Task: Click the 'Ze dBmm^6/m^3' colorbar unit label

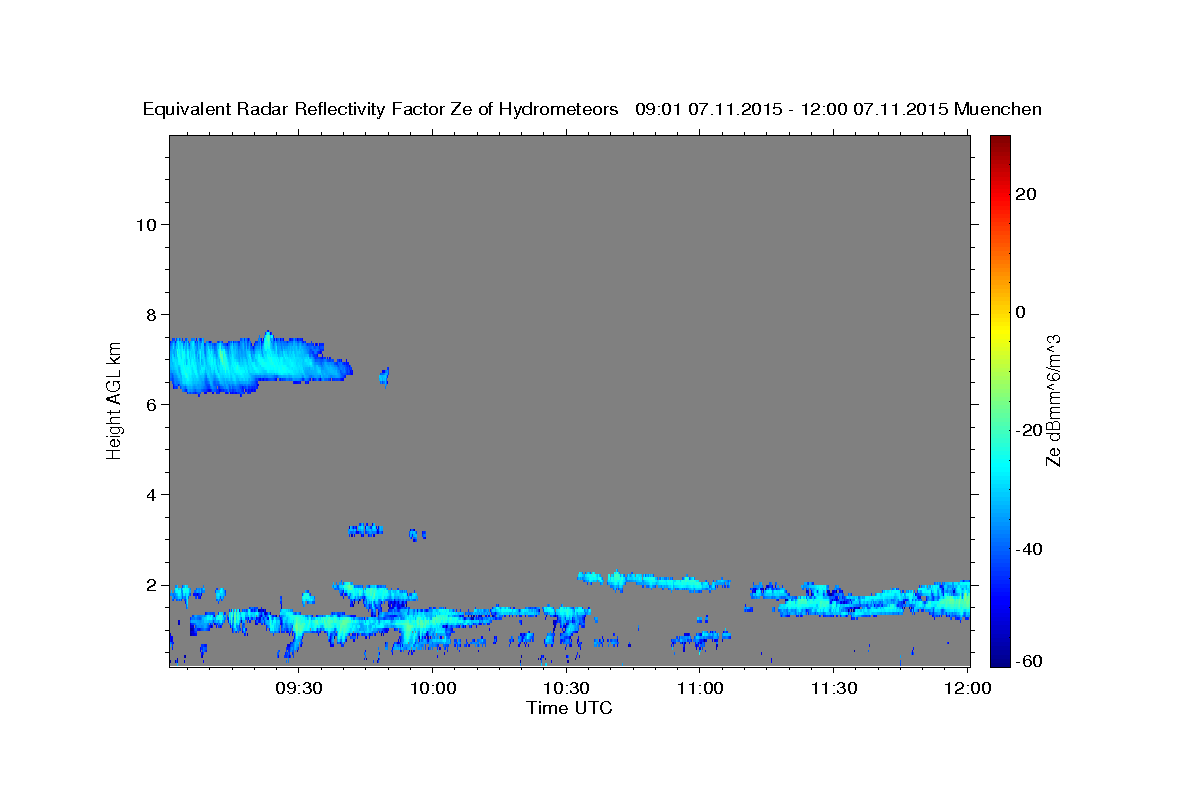Action: coord(1053,400)
